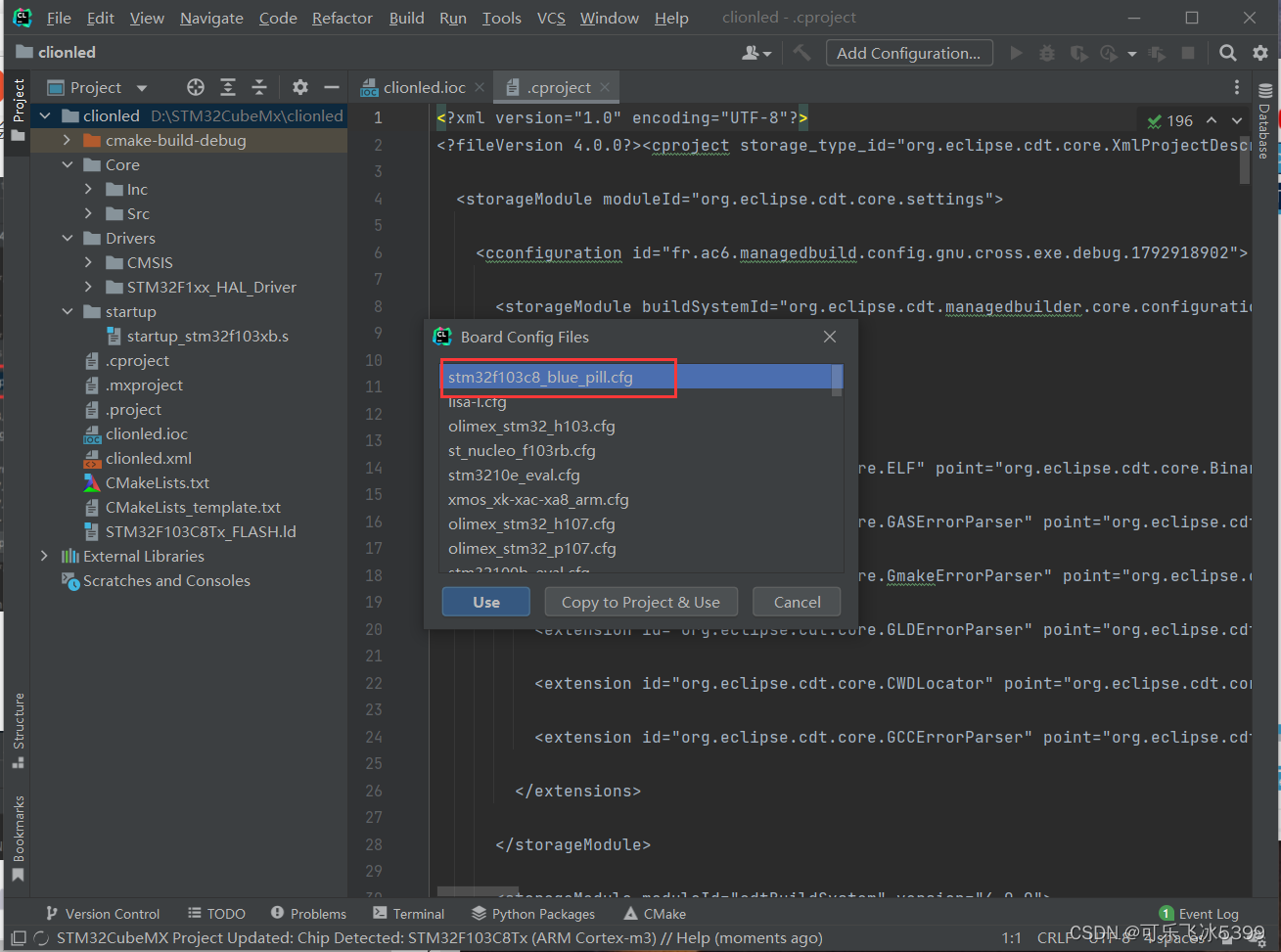
Task: Open the File menu
Action: (59, 18)
